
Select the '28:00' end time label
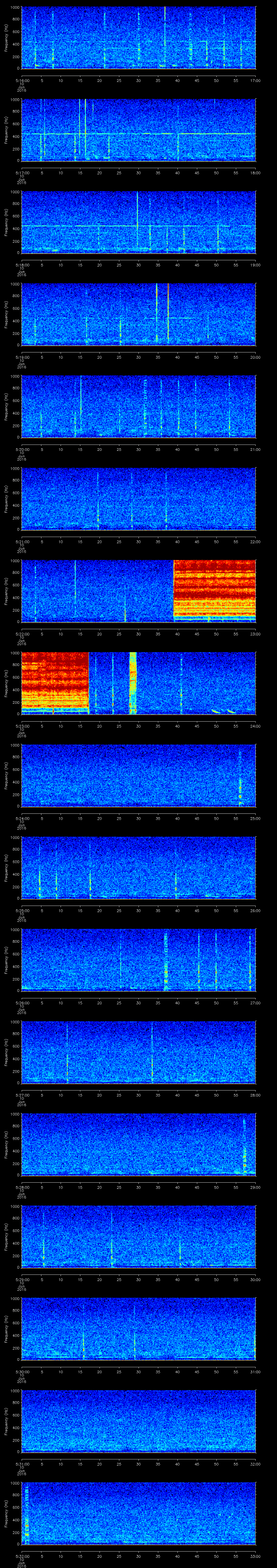tap(255, 1095)
